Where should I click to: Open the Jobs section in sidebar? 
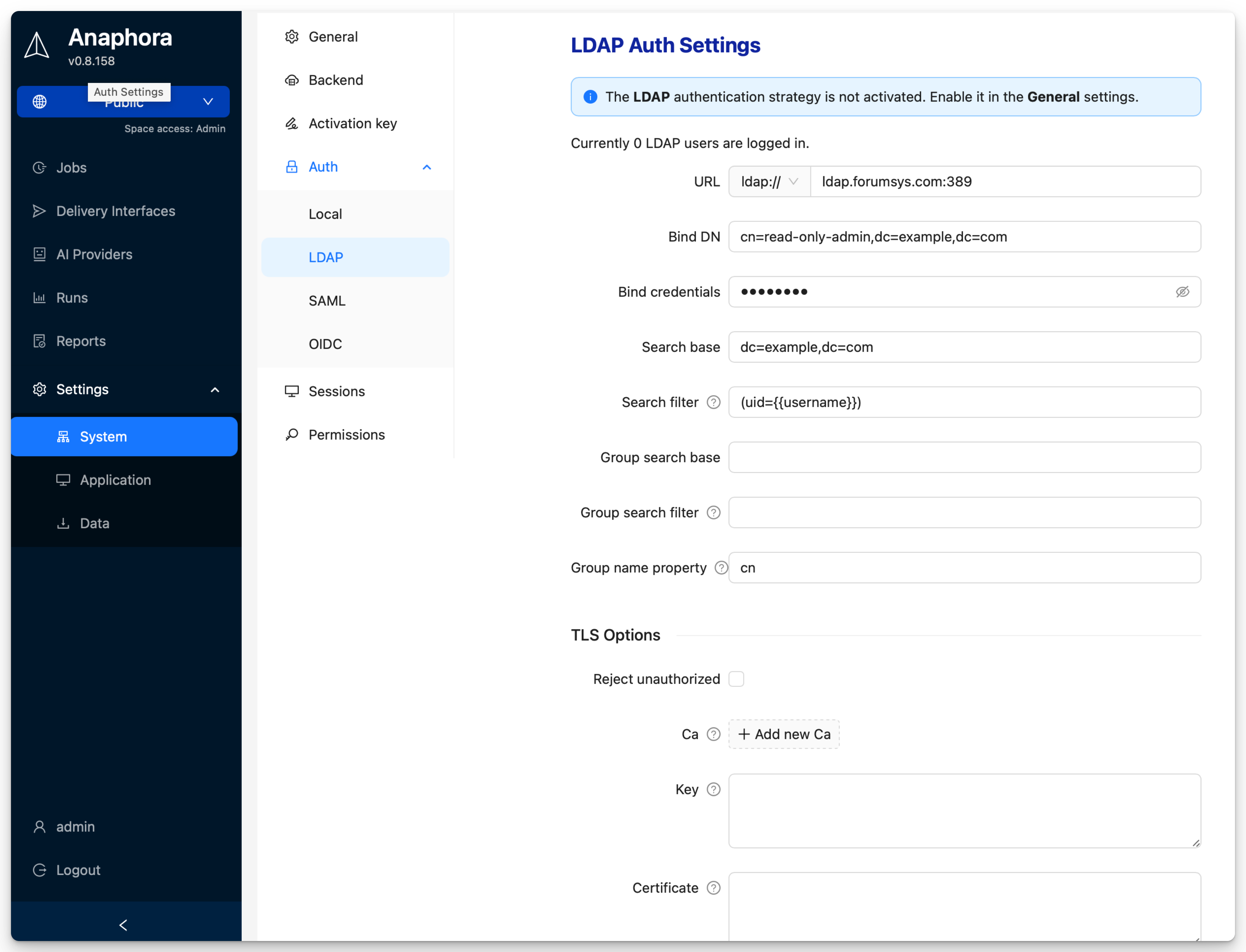(x=71, y=167)
